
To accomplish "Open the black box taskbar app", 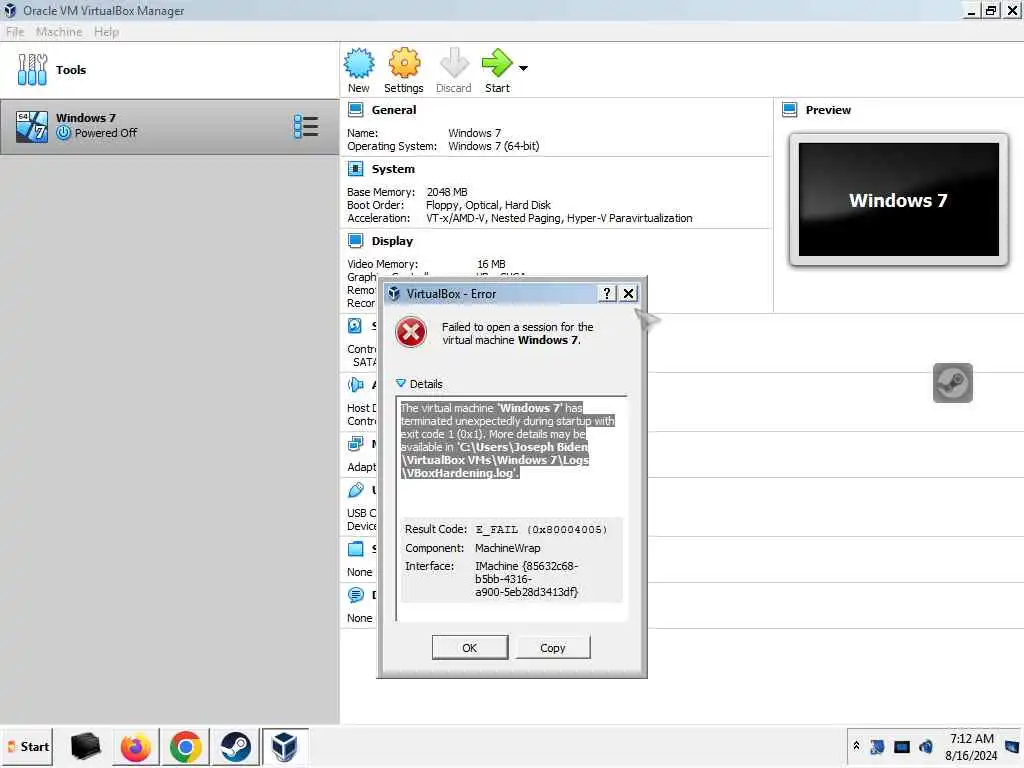I will [x=86, y=746].
